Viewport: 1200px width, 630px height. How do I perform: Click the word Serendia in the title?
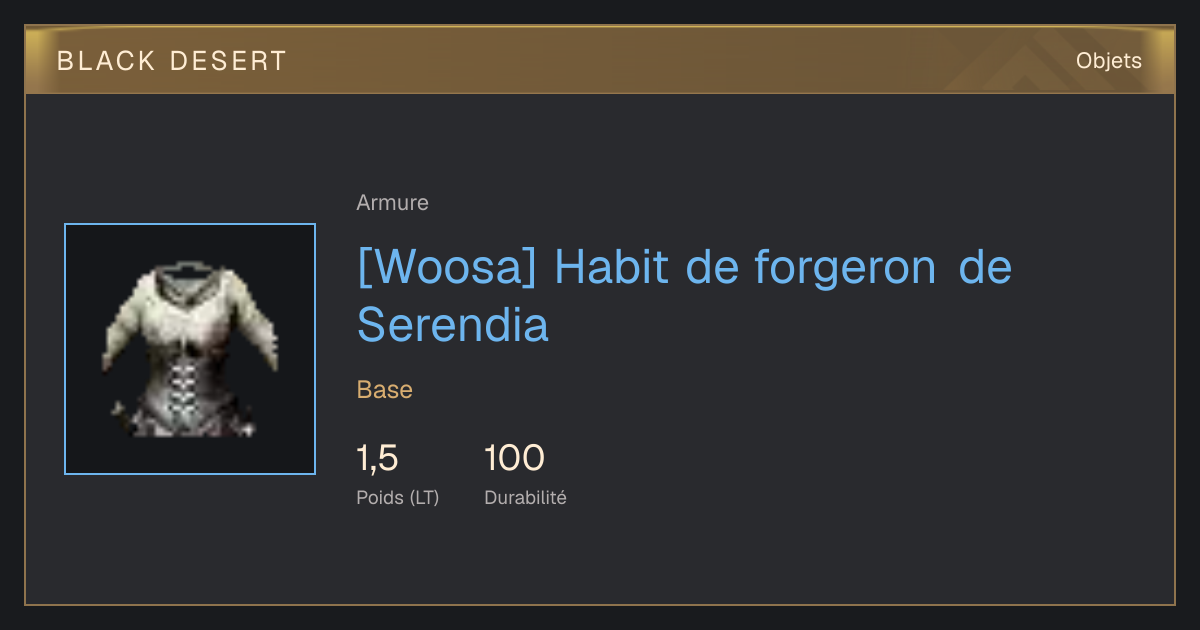(453, 324)
